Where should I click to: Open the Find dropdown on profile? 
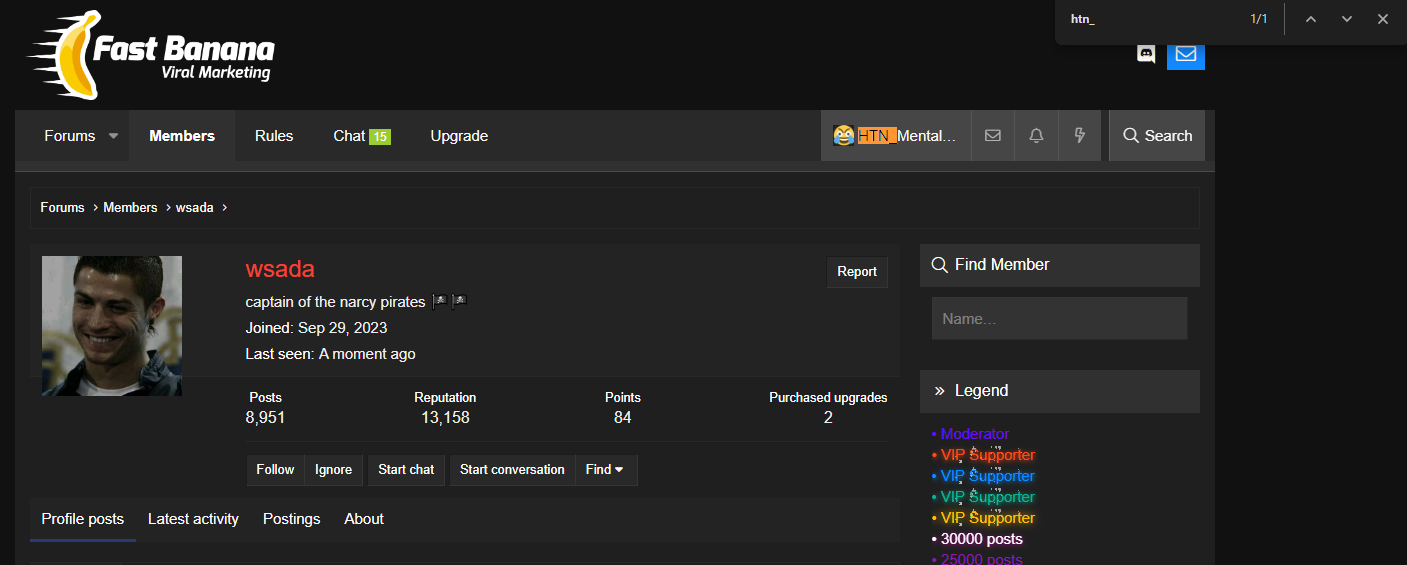(x=606, y=470)
